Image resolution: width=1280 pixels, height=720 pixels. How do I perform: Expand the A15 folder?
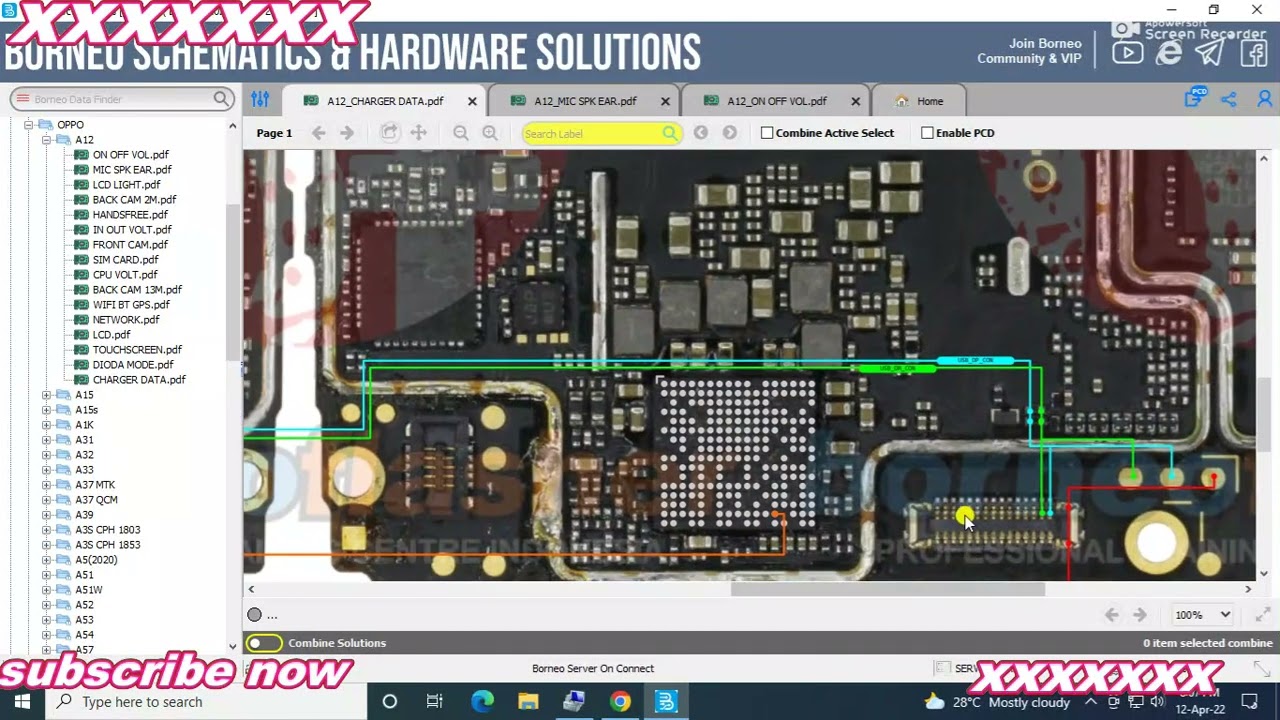(46, 395)
